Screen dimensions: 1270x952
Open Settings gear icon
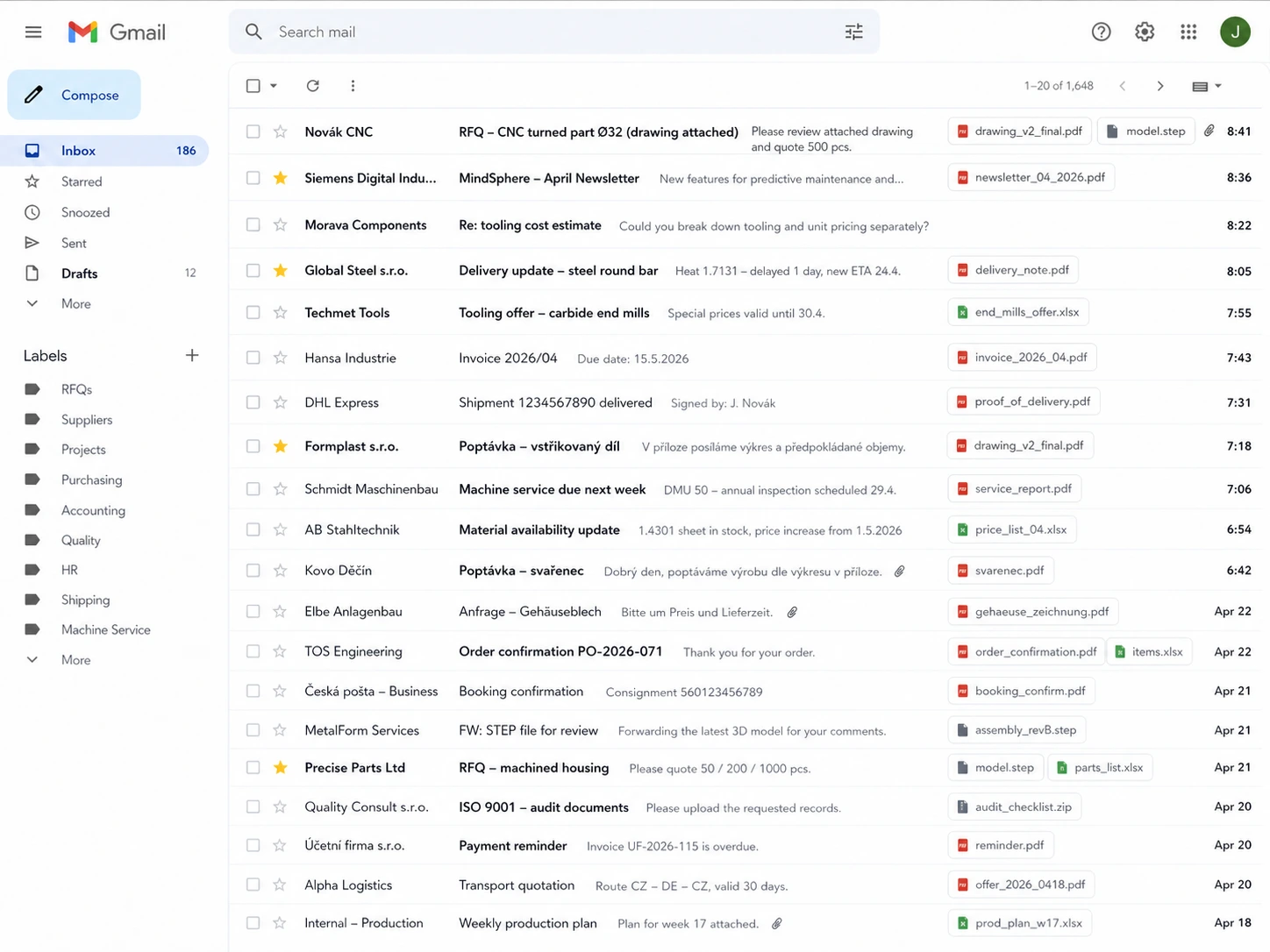[1145, 32]
